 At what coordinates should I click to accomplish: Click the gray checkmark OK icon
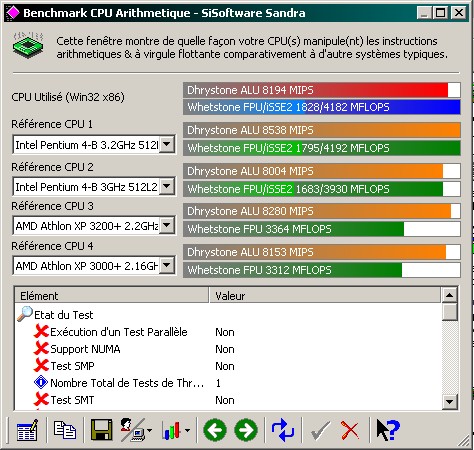pos(320,431)
